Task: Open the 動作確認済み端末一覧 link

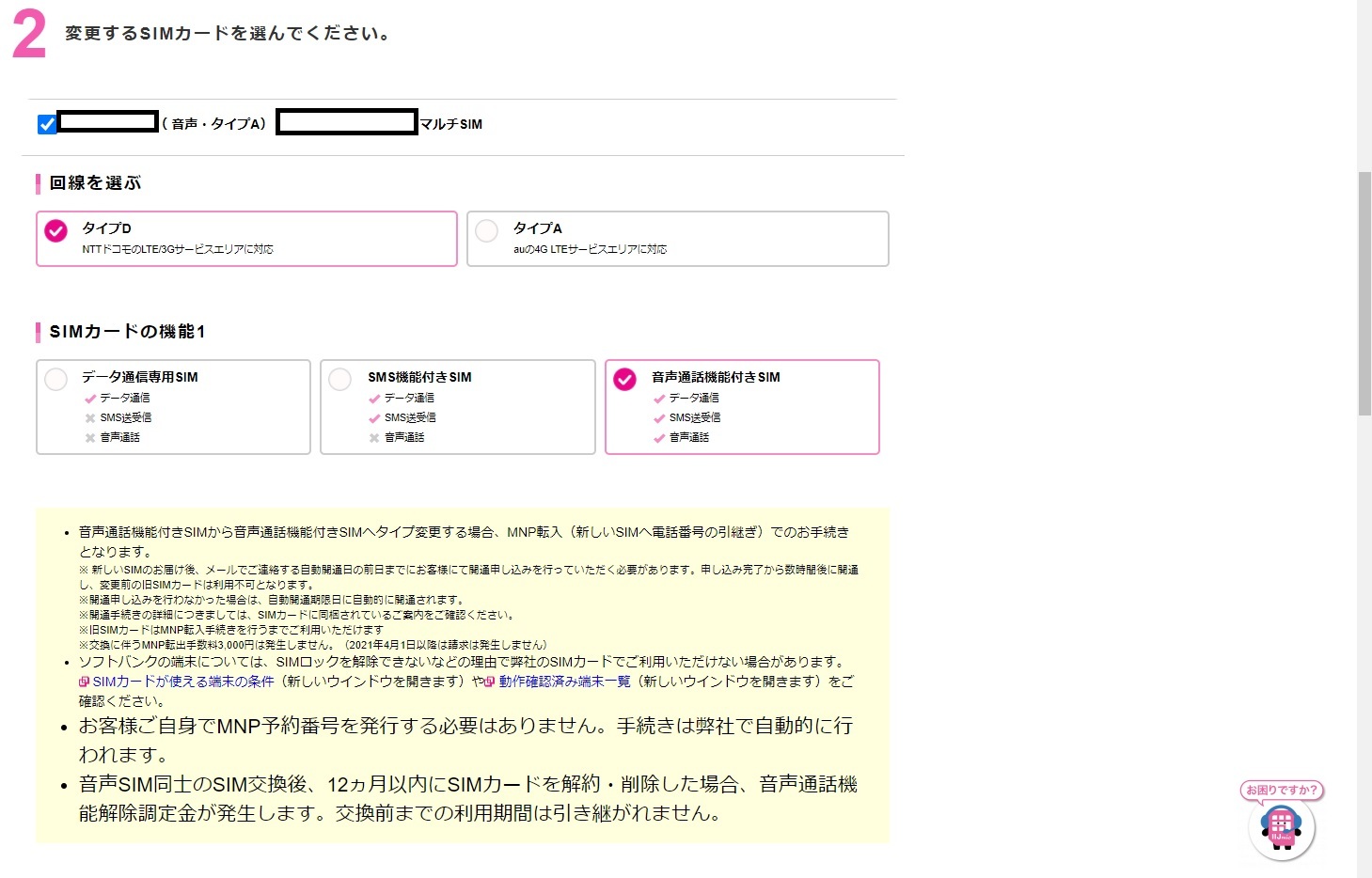Action: (564, 682)
